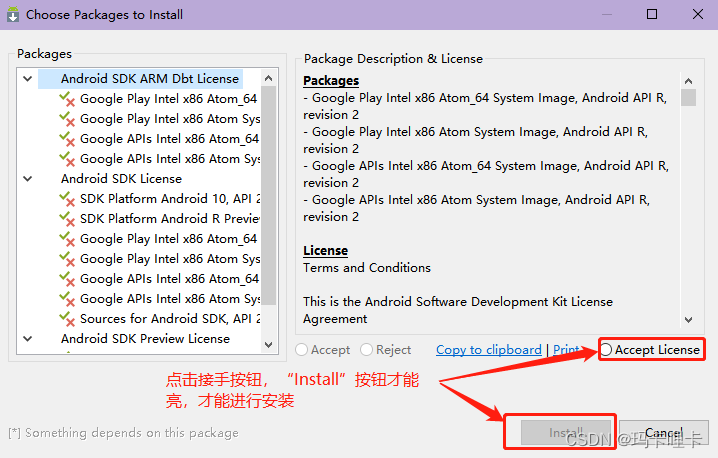
Task: Select the Accept License radio button
Action: coord(650,350)
